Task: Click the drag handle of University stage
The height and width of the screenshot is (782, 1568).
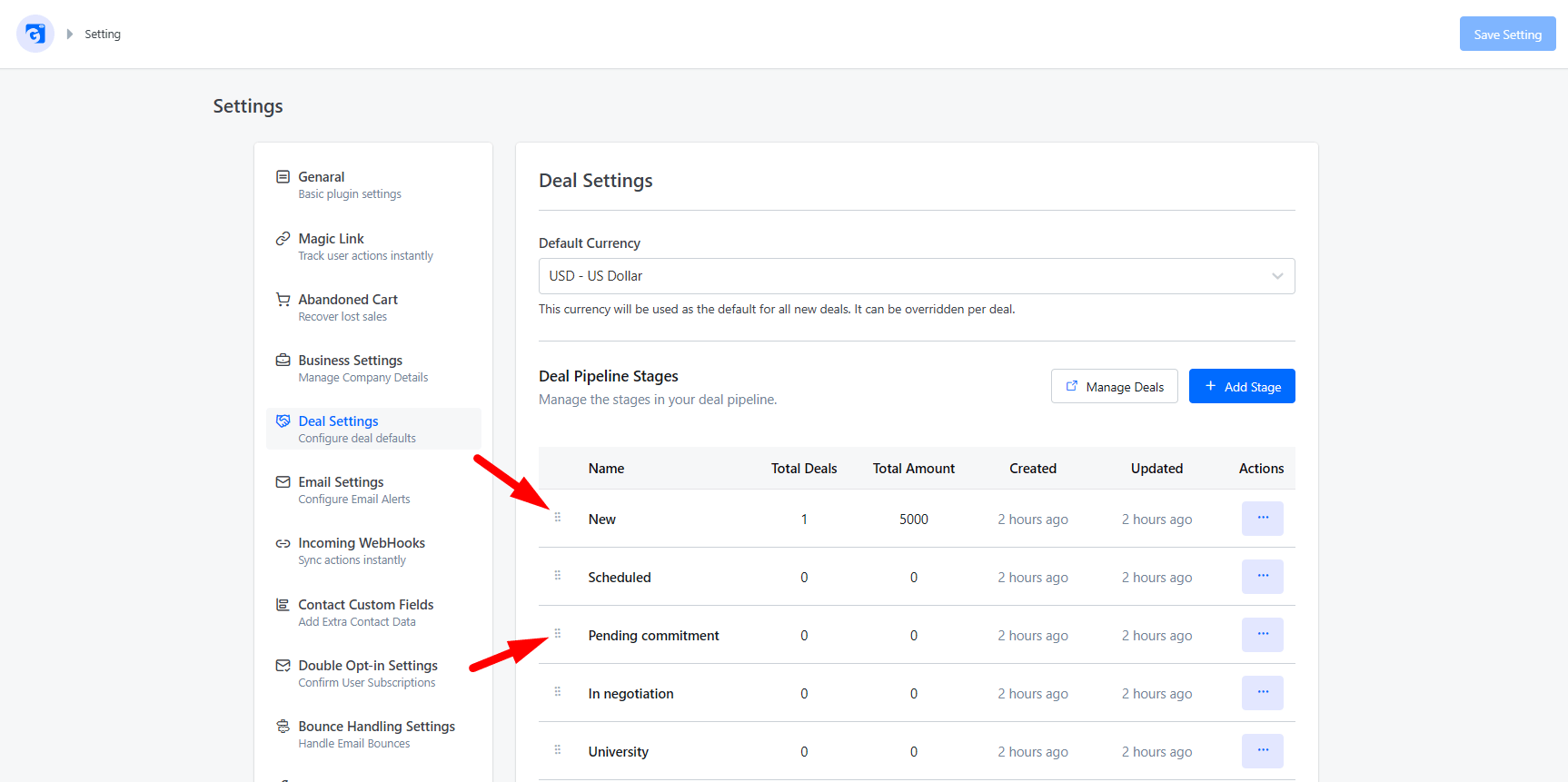Action: 558,750
